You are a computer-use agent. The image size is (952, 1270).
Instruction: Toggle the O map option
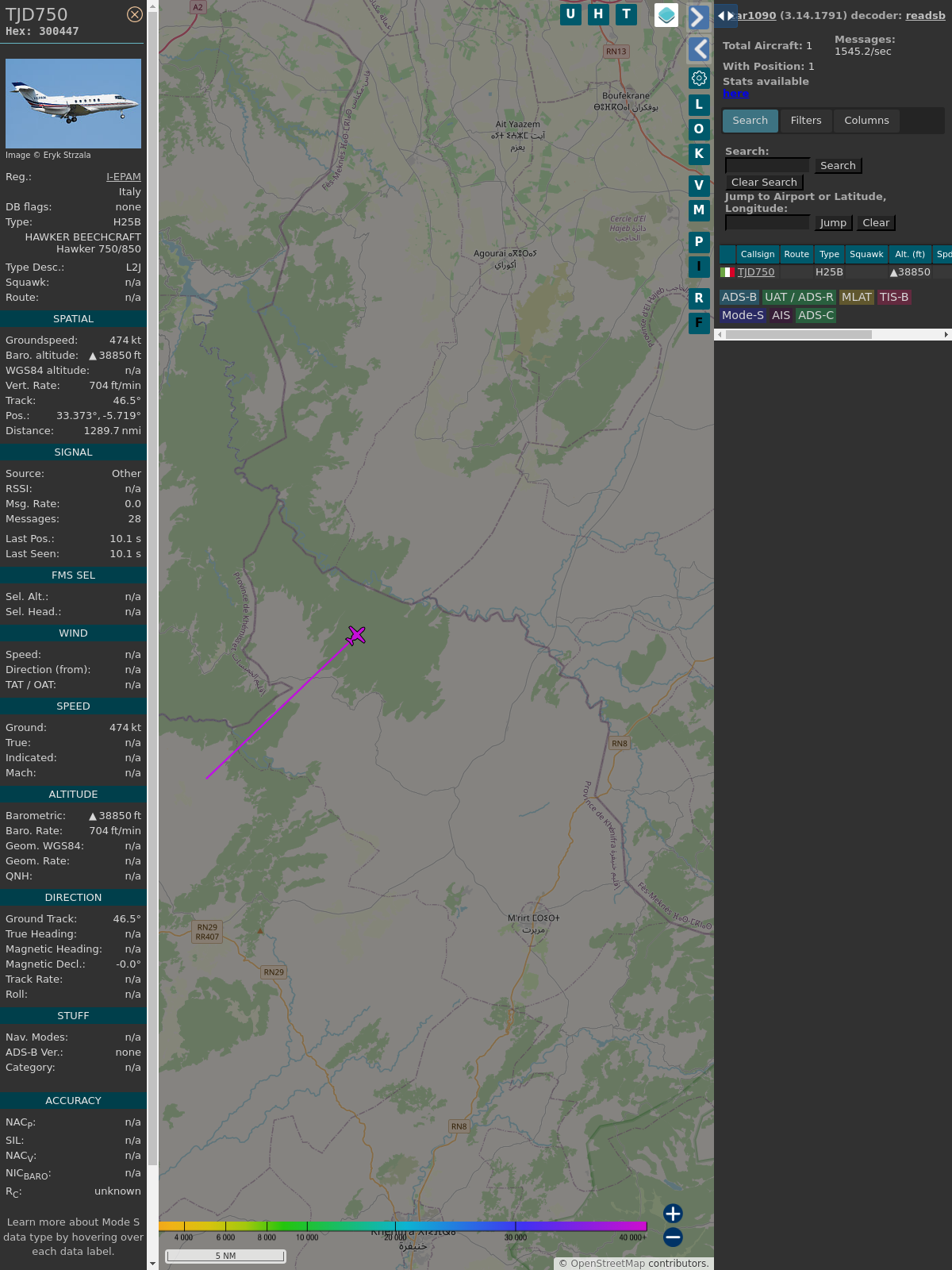point(699,129)
